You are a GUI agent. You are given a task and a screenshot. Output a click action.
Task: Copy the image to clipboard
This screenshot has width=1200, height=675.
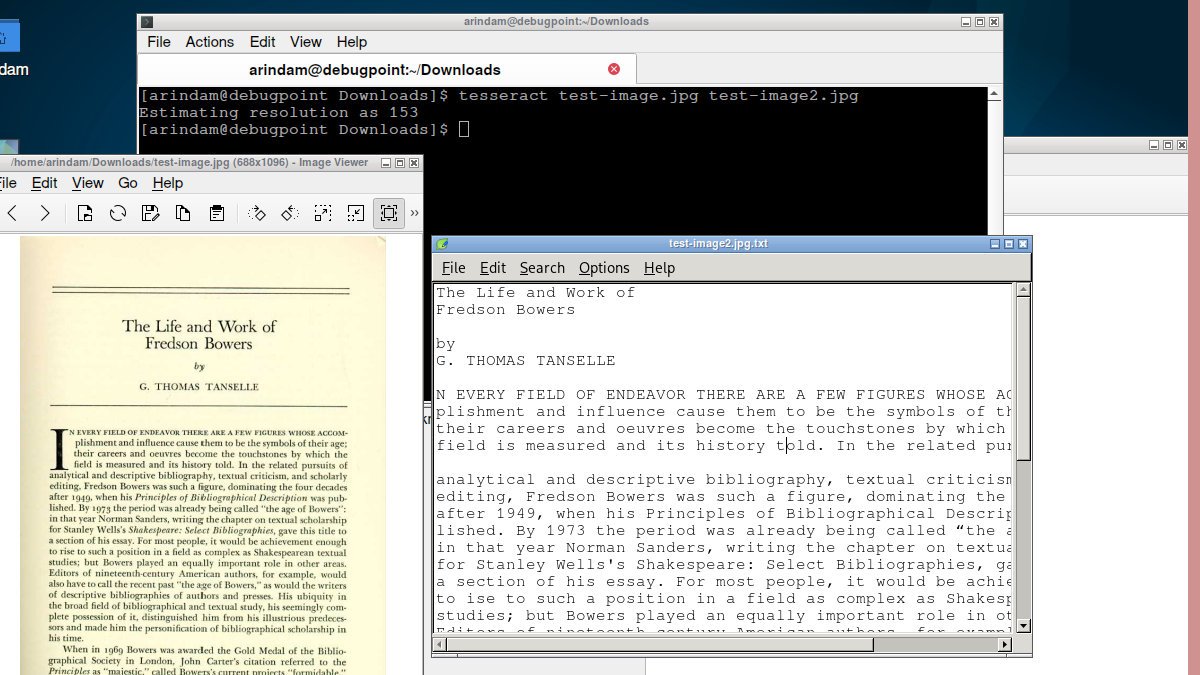point(183,212)
